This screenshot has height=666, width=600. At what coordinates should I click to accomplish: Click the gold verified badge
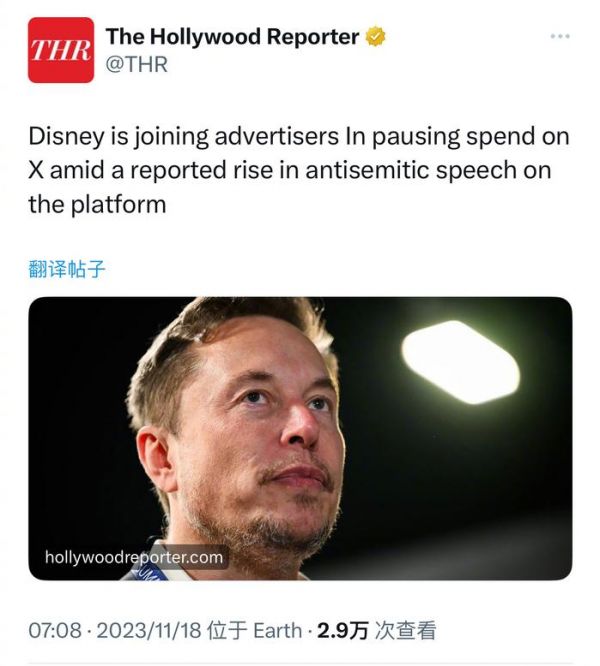375,37
